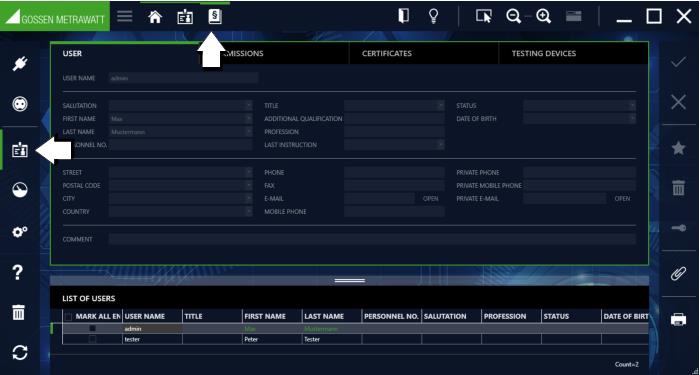This screenshot has width=700, height=375.
Task: Open the plug connection sidebar icon
Action: [20, 64]
